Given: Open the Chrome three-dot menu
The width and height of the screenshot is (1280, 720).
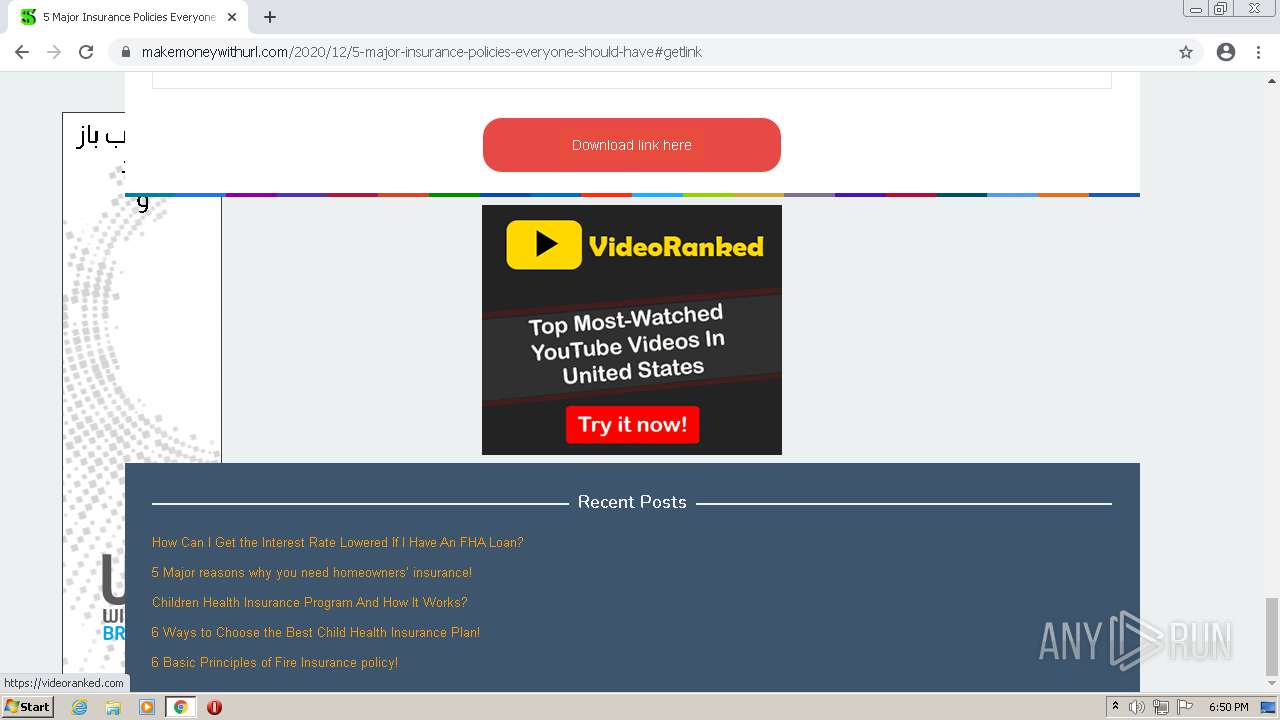Looking at the screenshot, I should click(1259, 52).
